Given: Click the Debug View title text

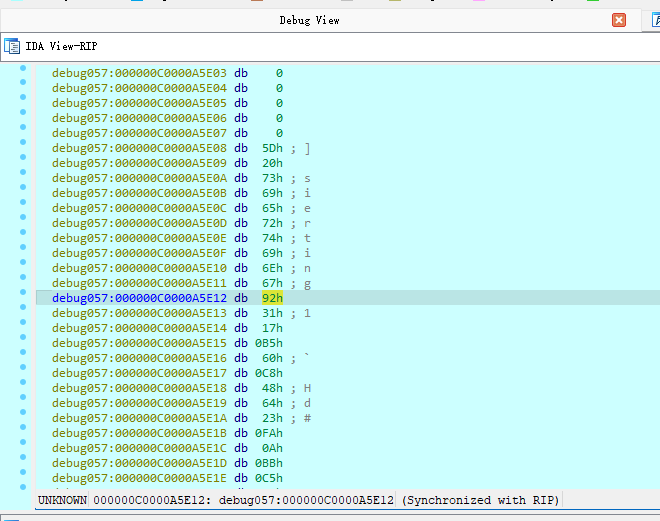Looking at the screenshot, I should coord(309,20).
